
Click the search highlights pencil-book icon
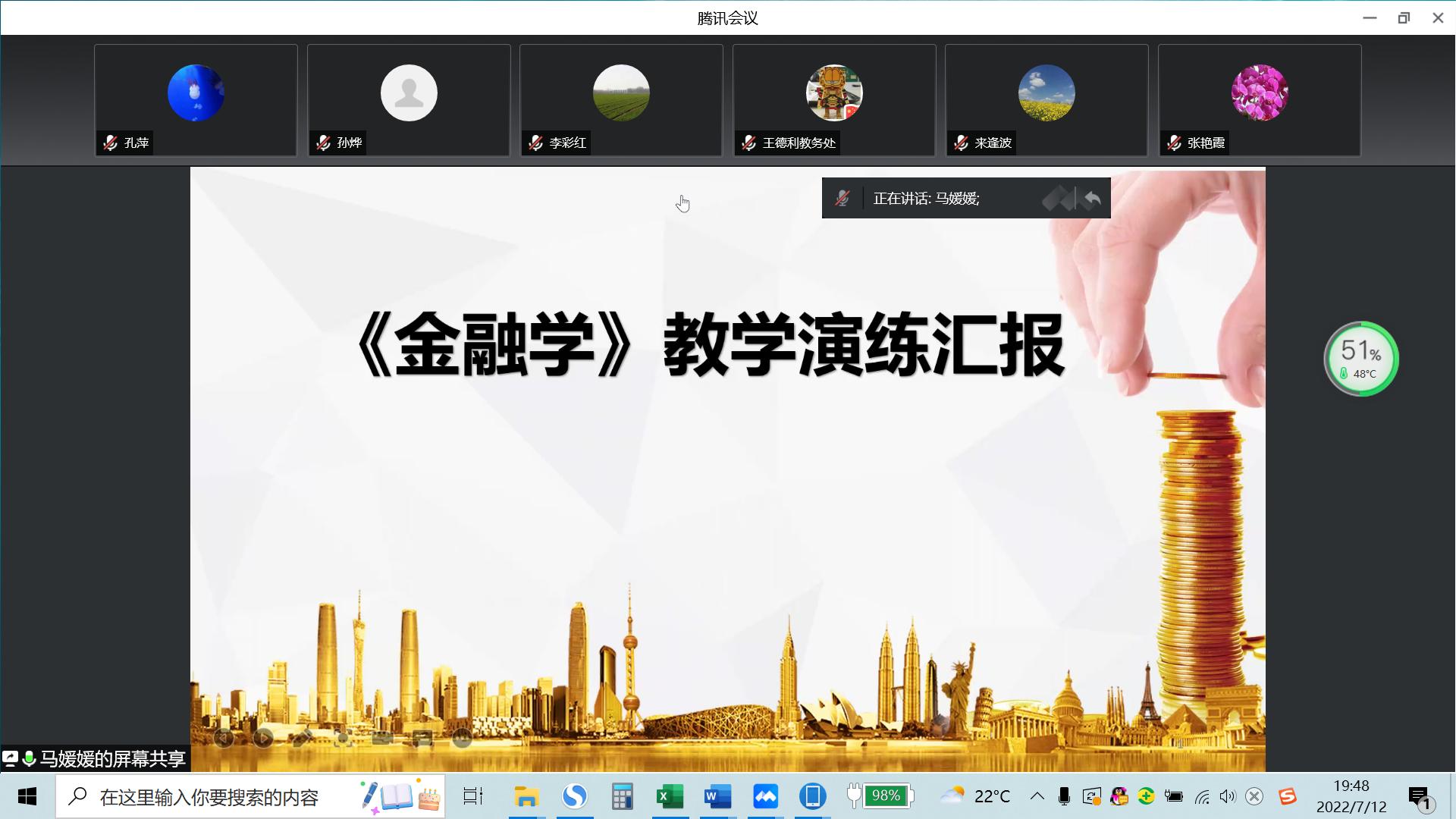(x=400, y=796)
